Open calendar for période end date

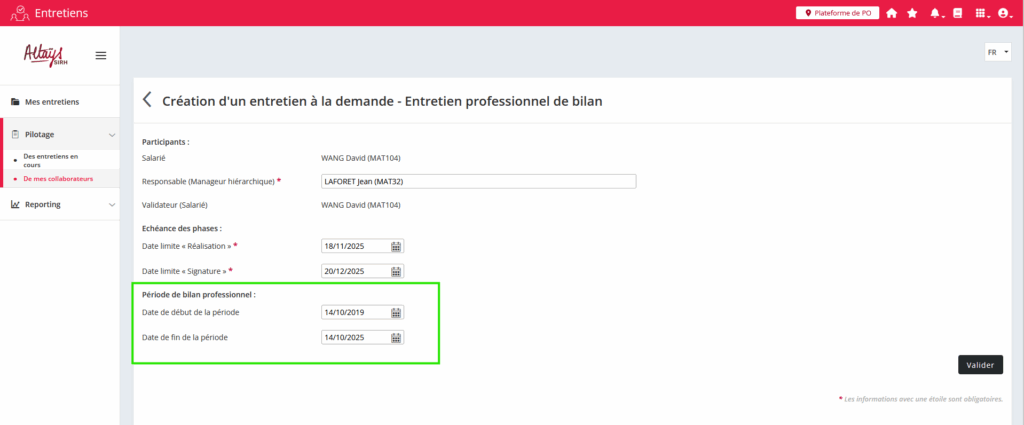[x=396, y=338]
